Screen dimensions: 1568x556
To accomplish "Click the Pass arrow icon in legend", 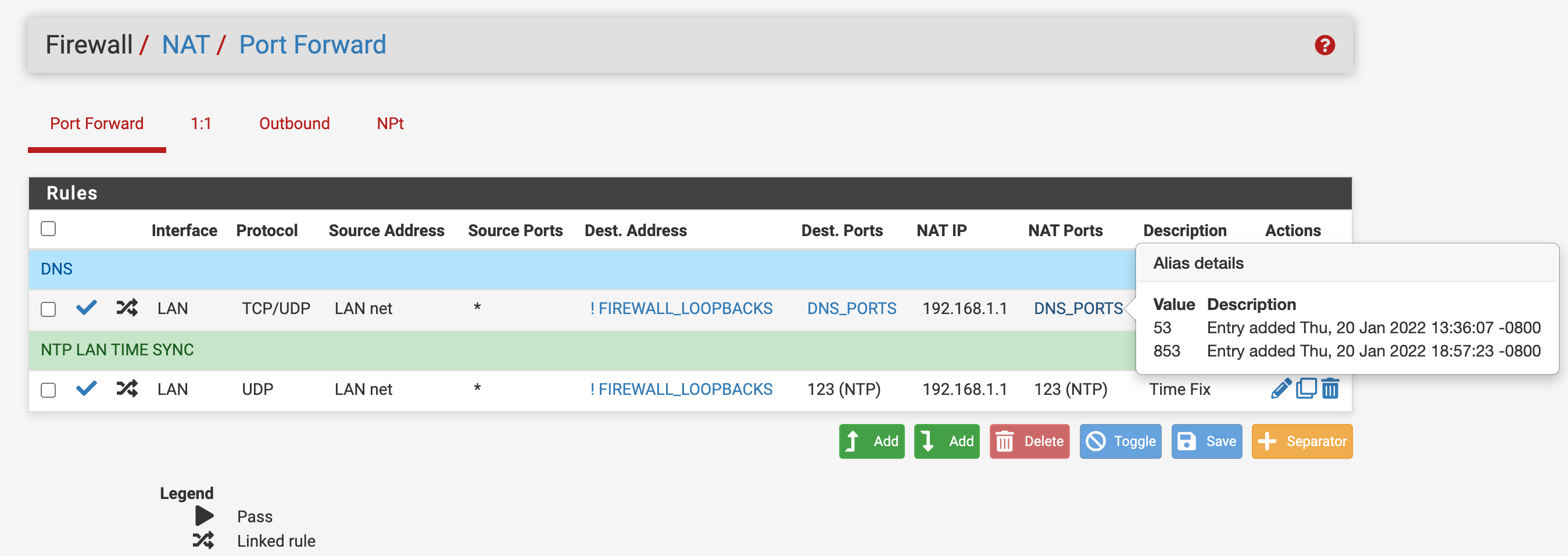I will 204,516.
